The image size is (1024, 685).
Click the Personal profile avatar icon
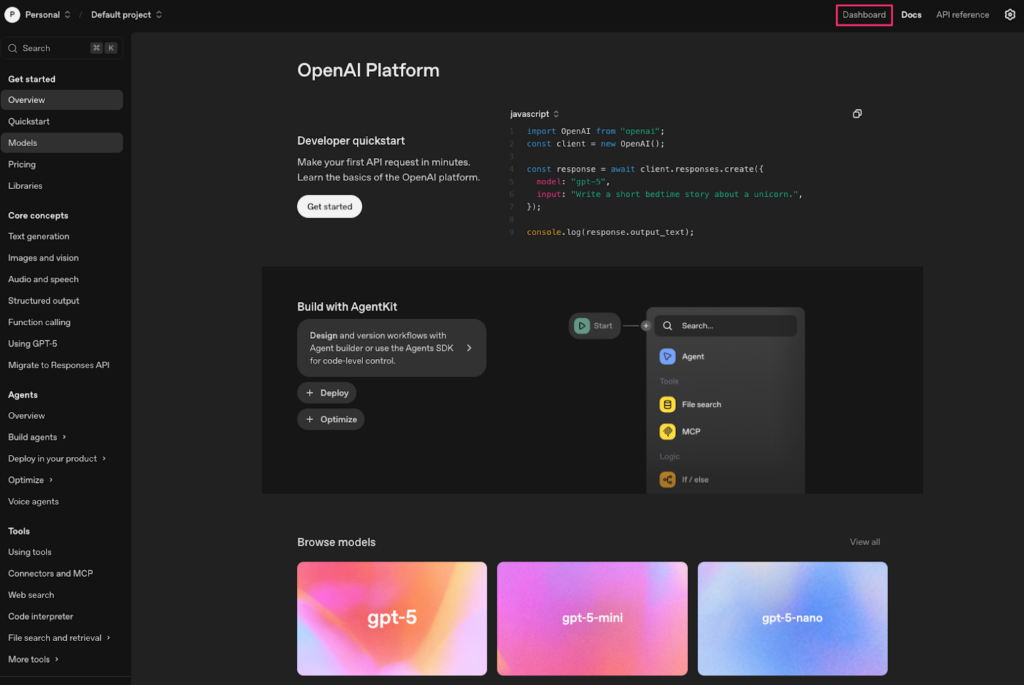coord(11,14)
